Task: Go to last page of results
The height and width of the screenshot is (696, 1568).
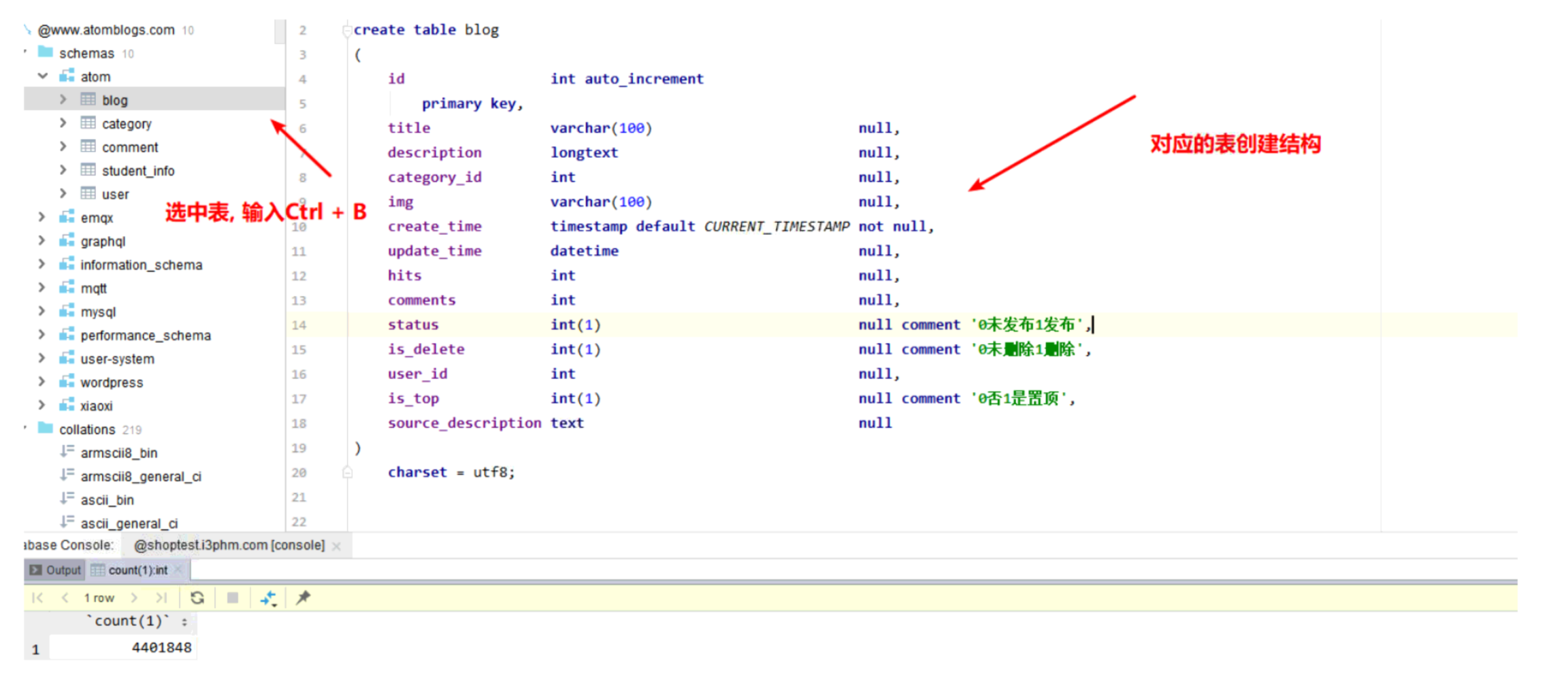Action: click(161, 597)
